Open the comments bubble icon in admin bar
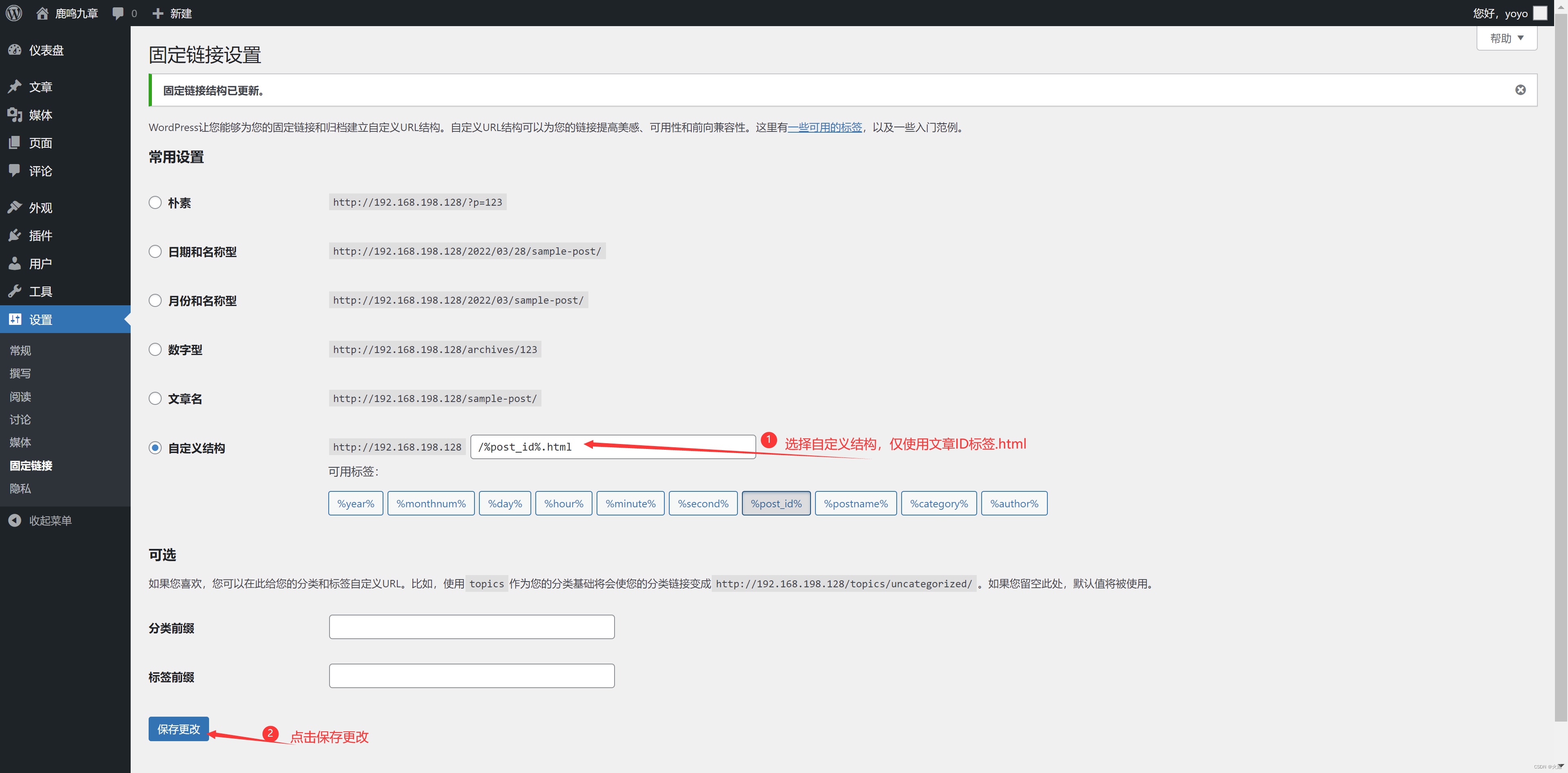The width and height of the screenshot is (1568, 773). click(x=118, y=13)
